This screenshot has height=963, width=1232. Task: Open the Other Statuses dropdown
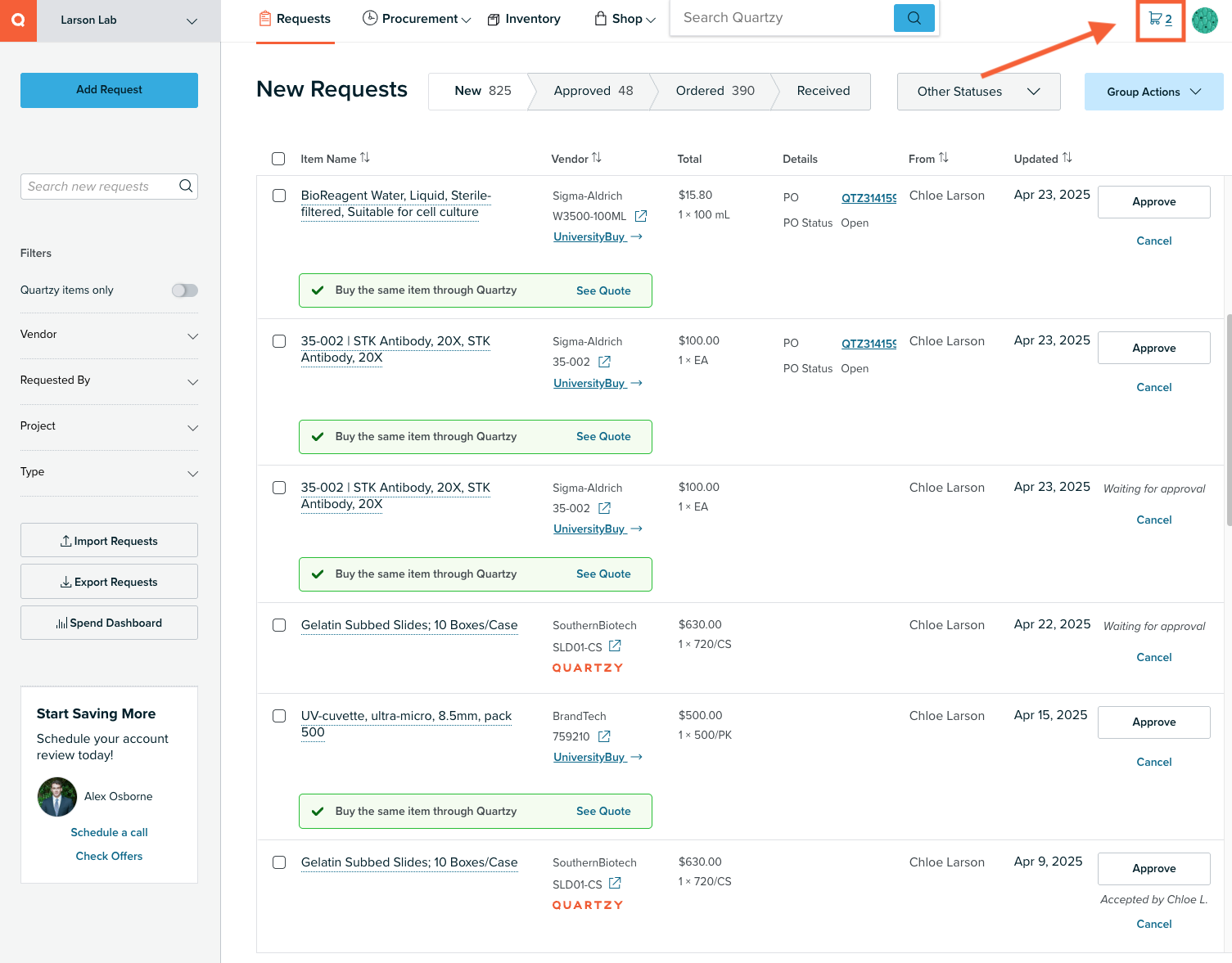978,92
